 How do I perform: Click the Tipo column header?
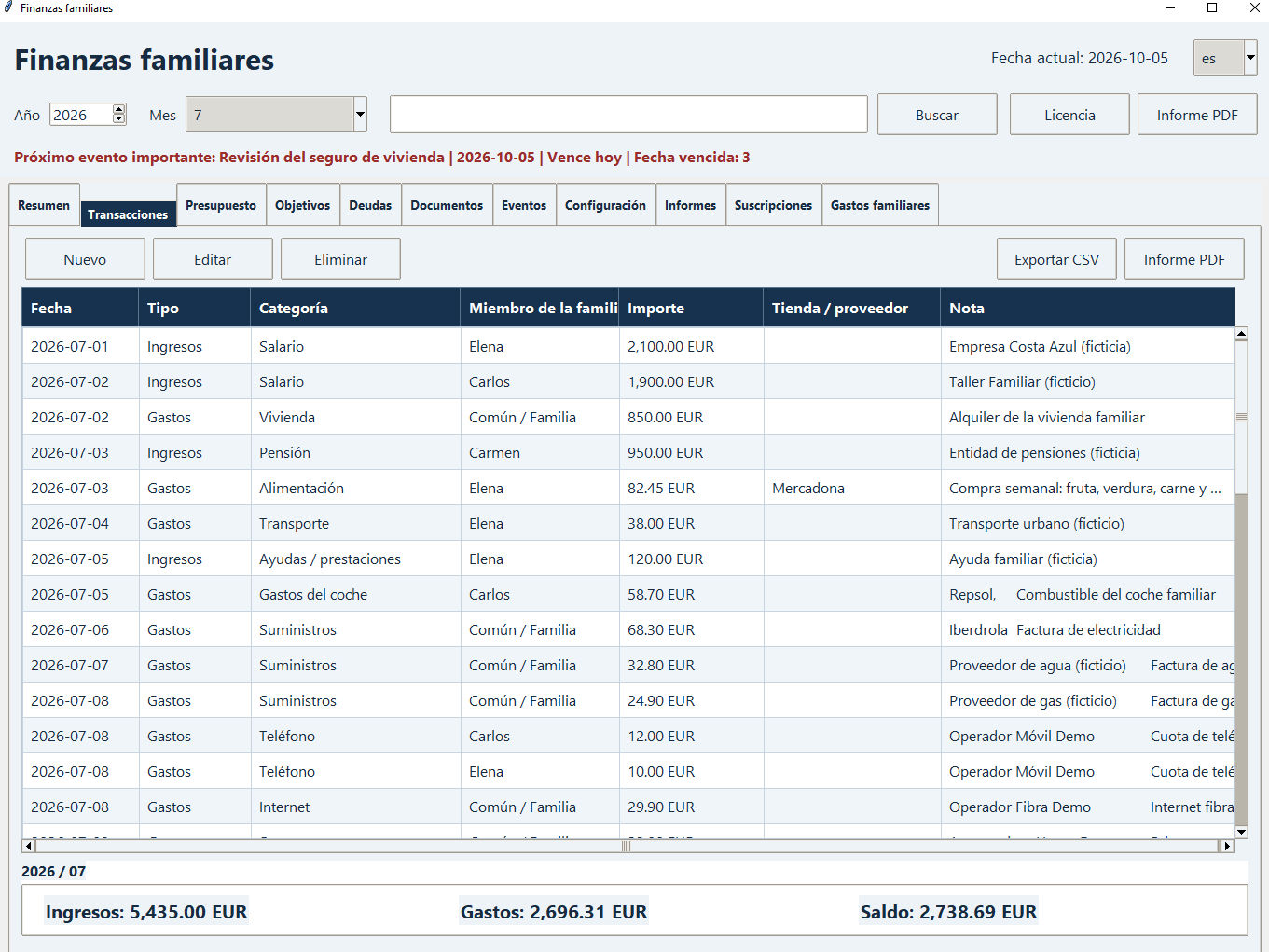(194, 308)
